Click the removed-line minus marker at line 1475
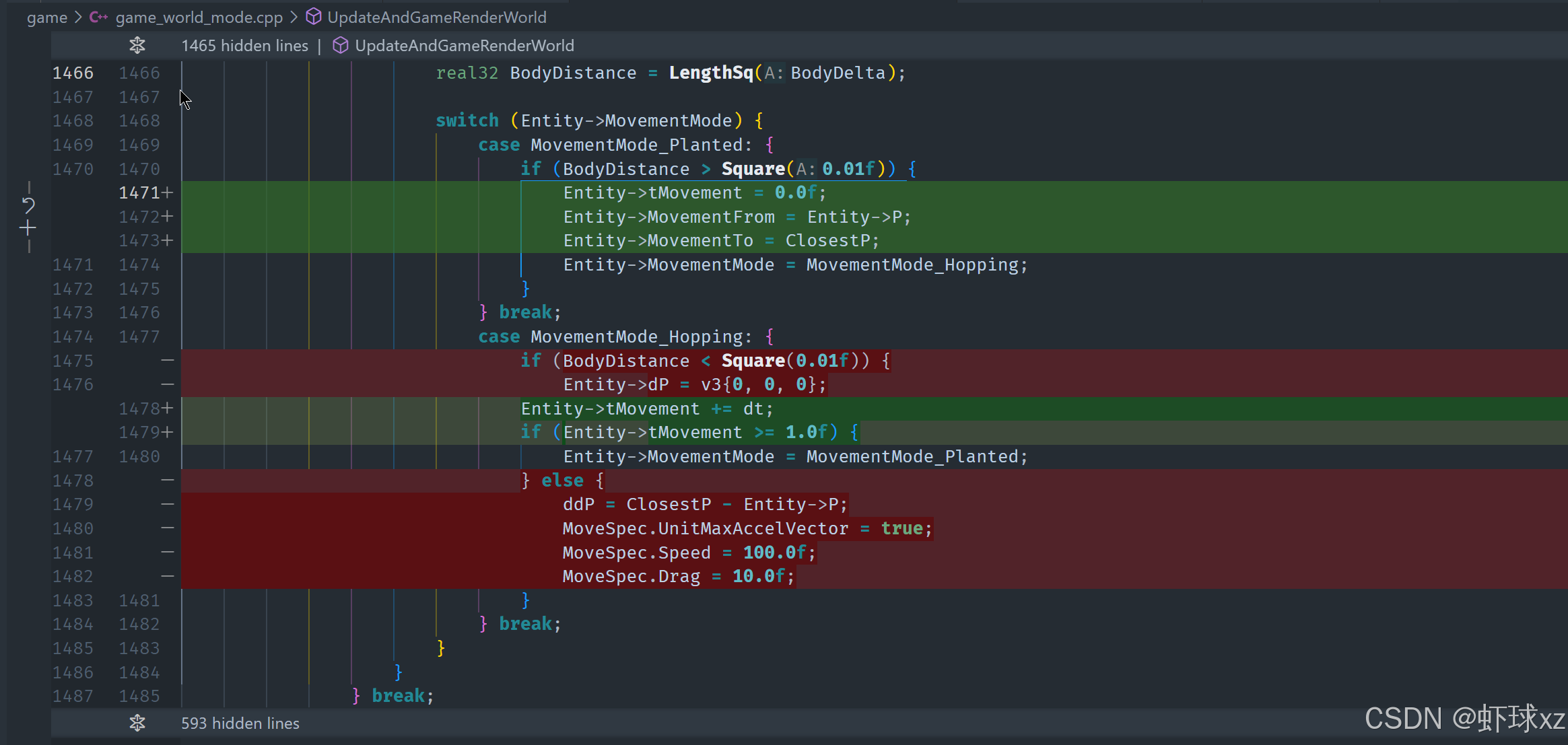This screenshot has width=1568, height=745. (168, 361)
